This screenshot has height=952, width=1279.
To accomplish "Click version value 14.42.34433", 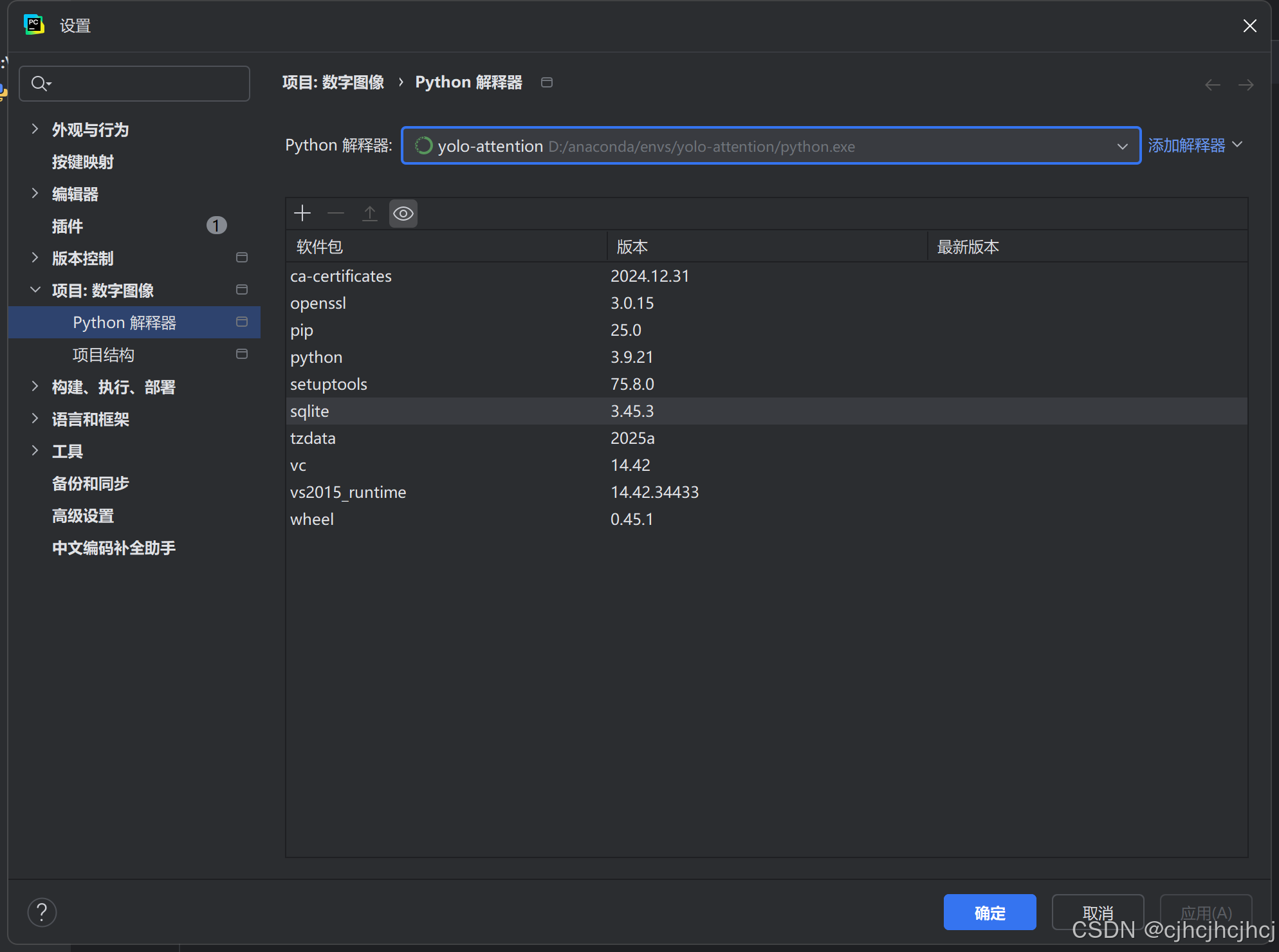I will point(654,492).
